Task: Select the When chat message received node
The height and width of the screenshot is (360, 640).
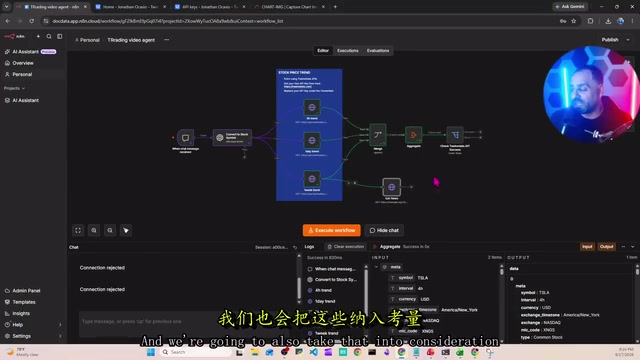Action: (185, 138)
